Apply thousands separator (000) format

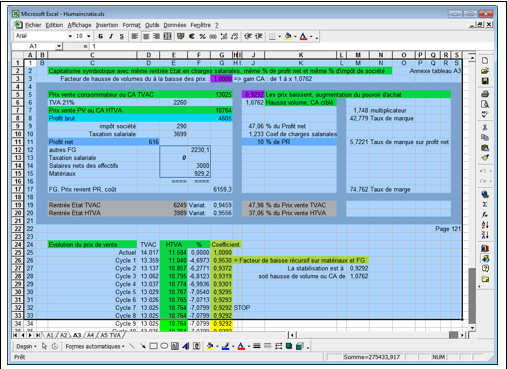tap(213, 36)
